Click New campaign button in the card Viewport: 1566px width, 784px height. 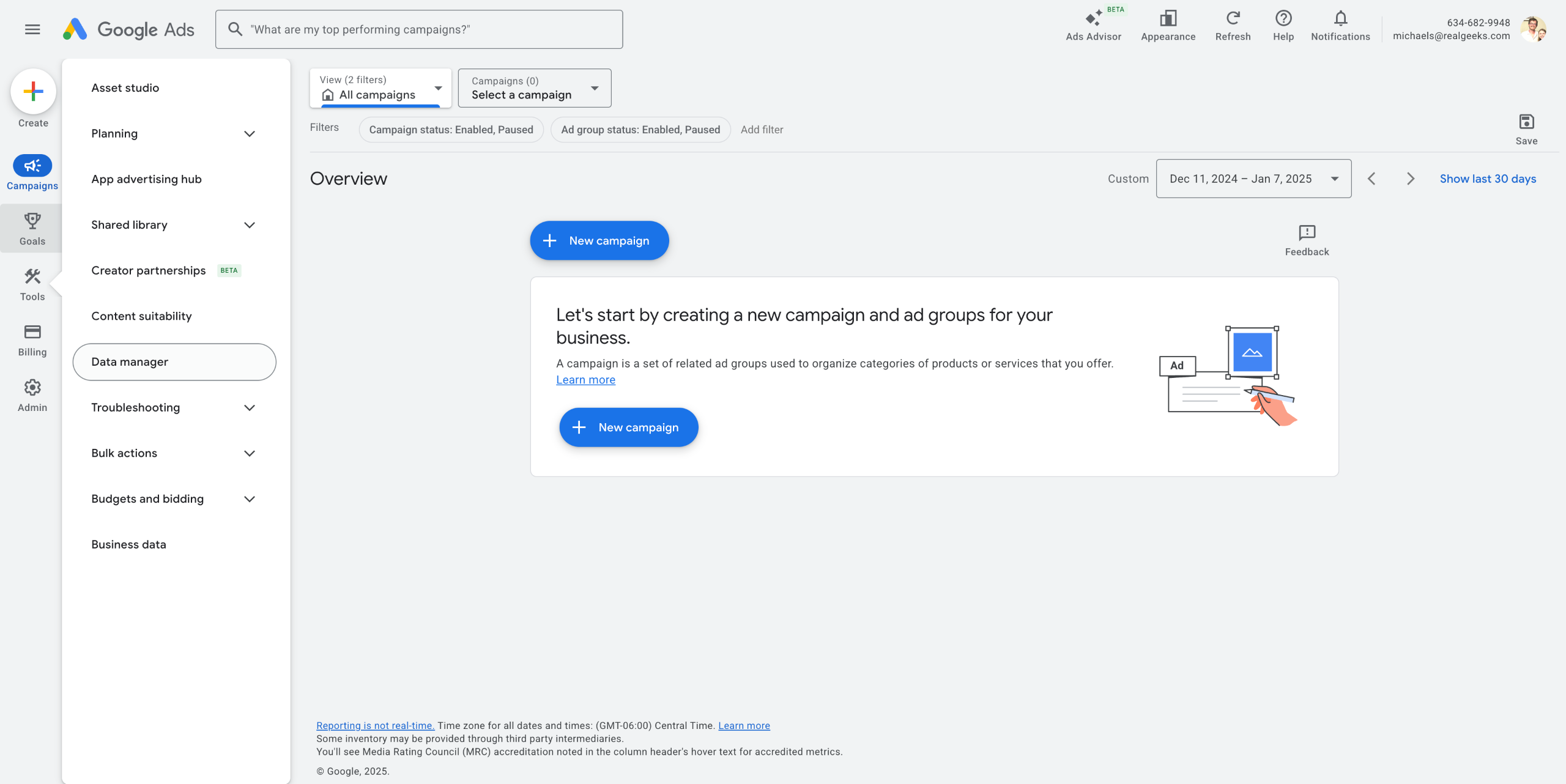(x=628, y=427)
